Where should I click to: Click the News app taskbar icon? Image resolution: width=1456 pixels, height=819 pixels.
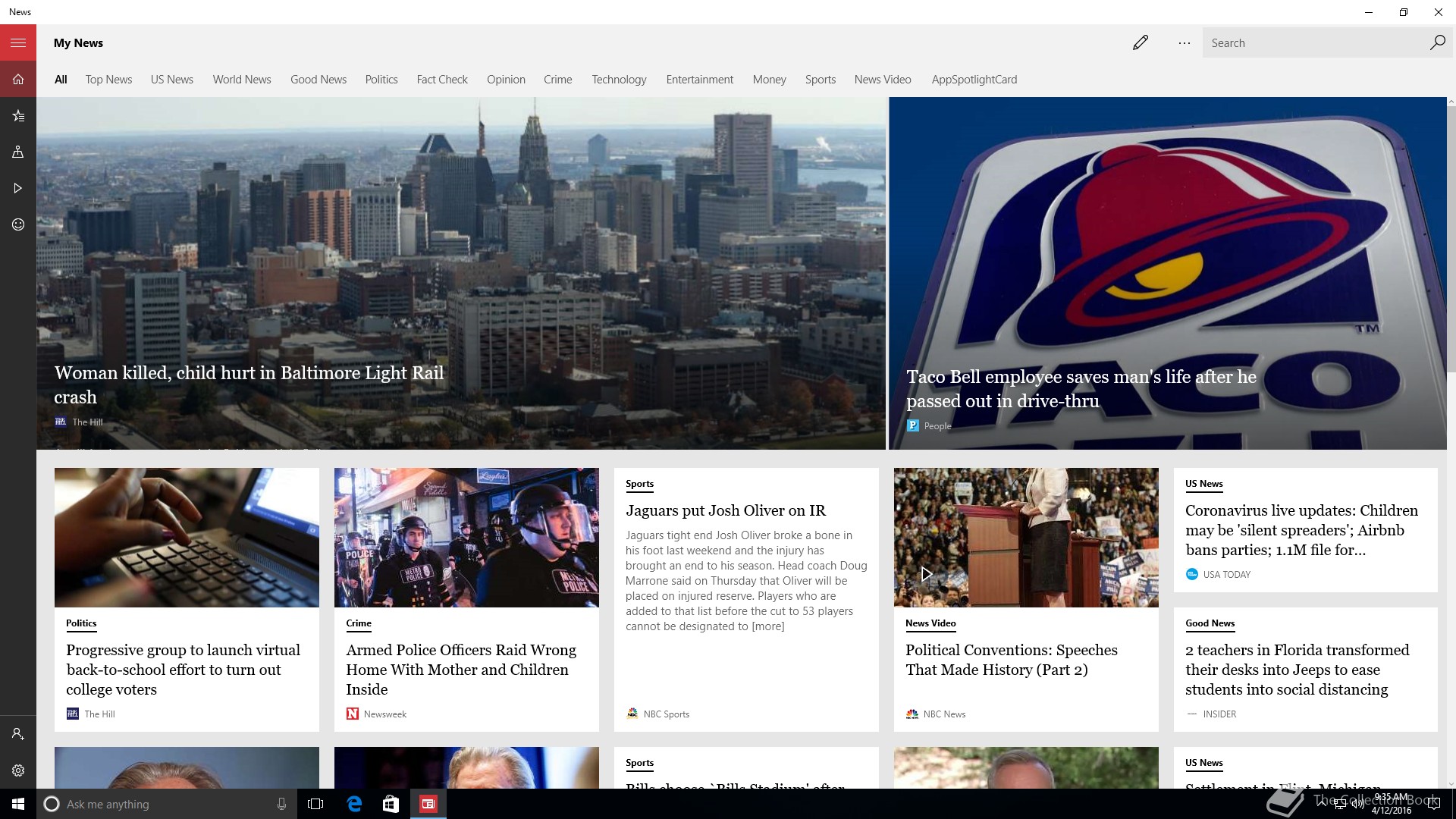428,804
